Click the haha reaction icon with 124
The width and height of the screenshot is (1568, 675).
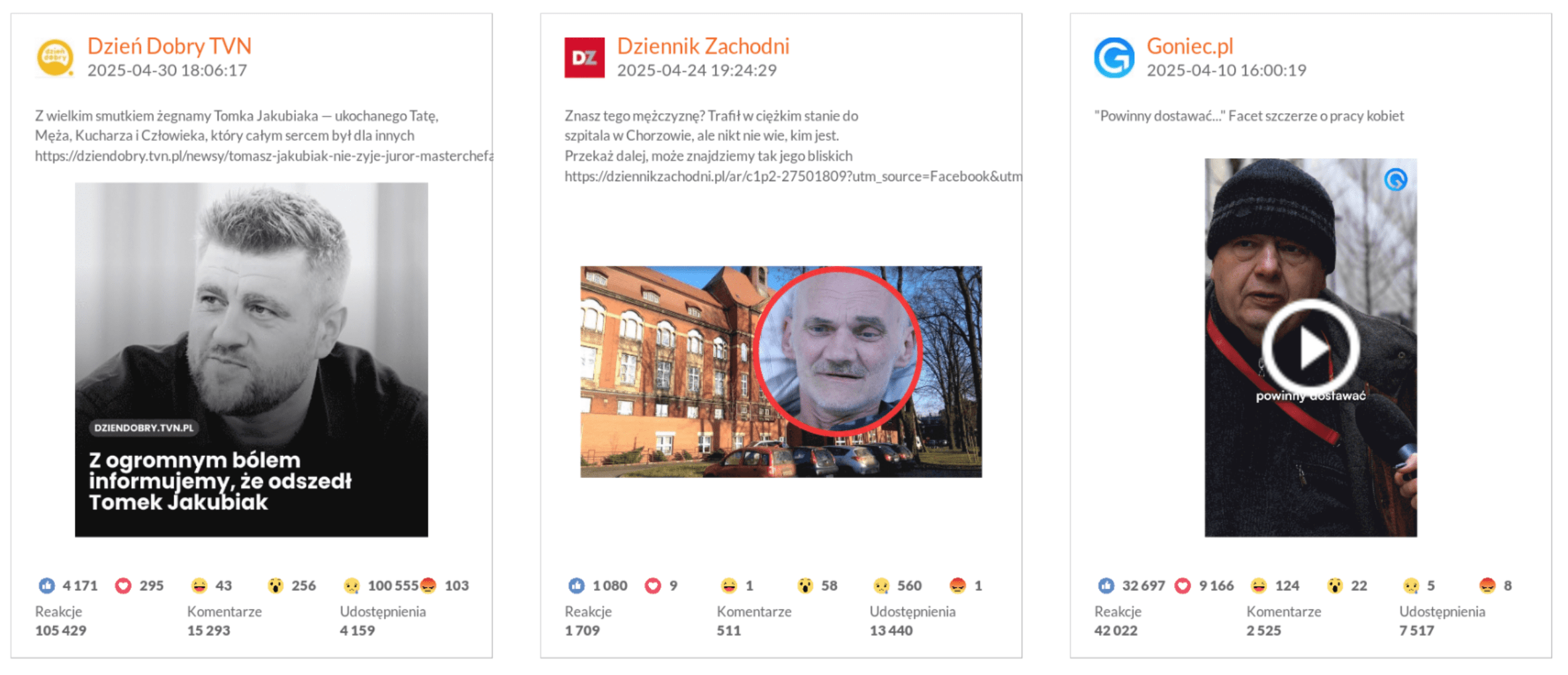(1259, 586)
